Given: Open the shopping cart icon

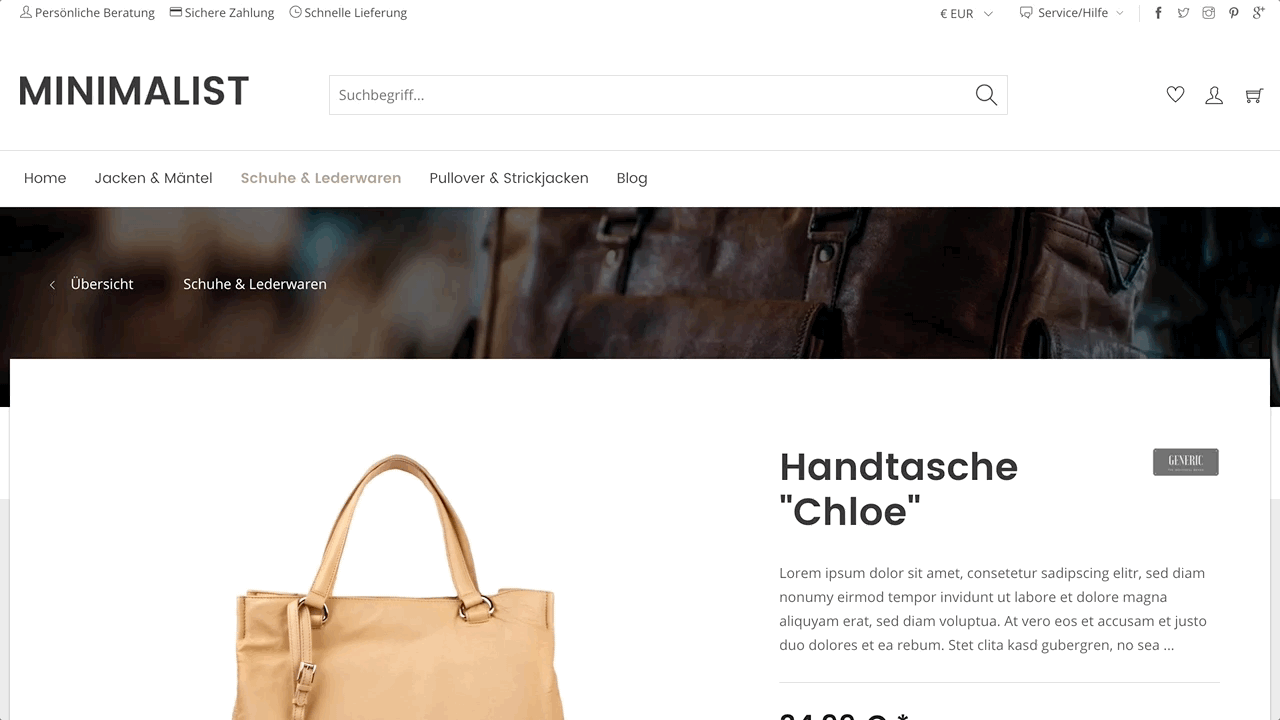Looking at the screenshot, I should (x=1254, y=95).
